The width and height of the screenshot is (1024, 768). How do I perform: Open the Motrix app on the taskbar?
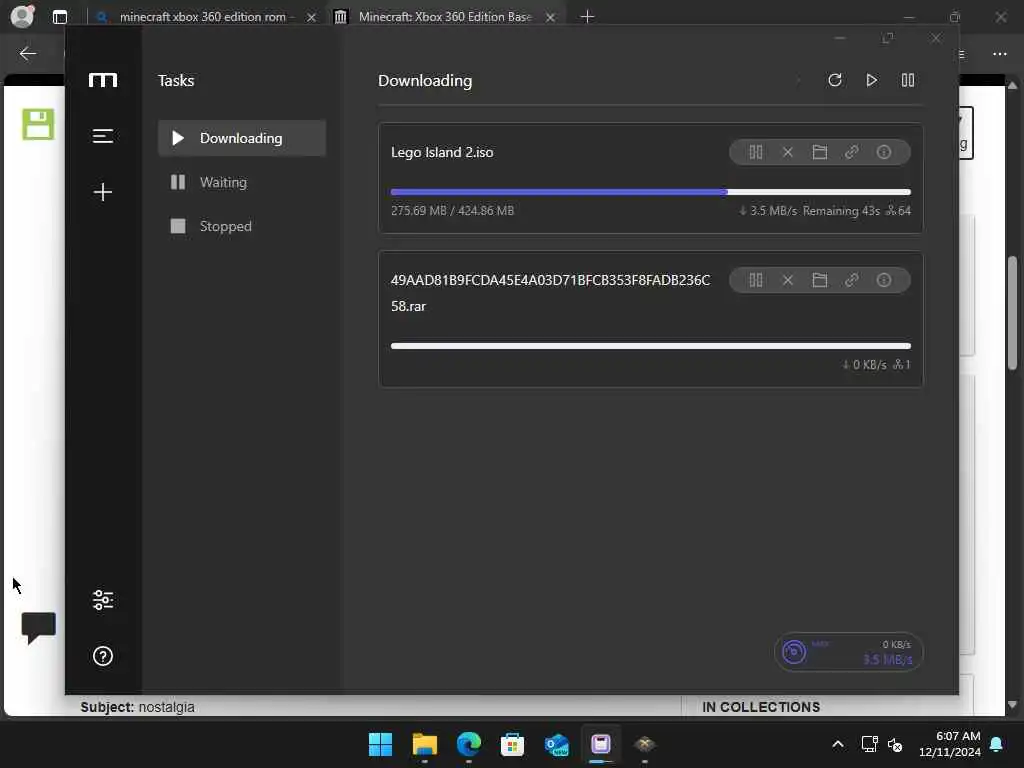[601, 744]
